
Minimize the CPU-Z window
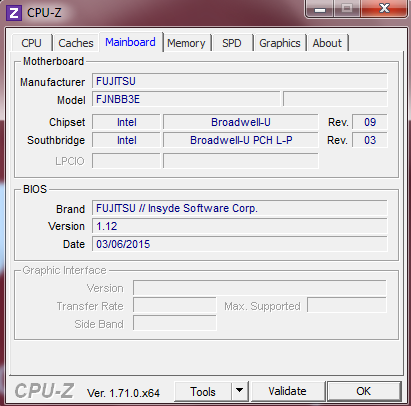320,9
